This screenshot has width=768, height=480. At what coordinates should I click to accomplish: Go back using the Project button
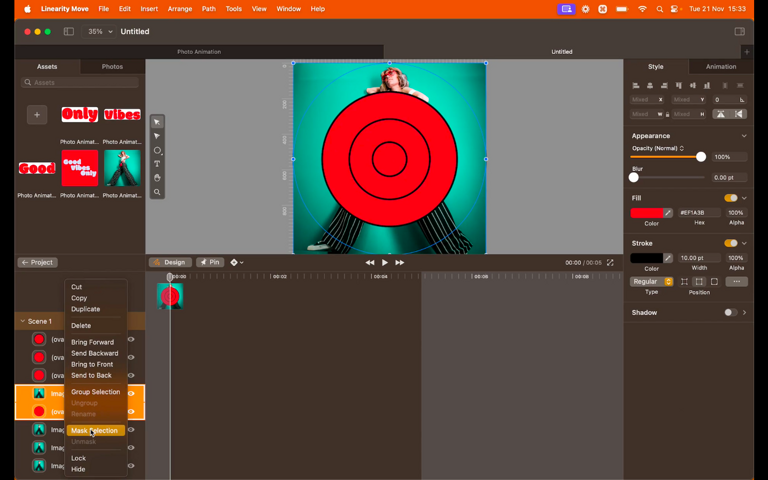point(37,263)
